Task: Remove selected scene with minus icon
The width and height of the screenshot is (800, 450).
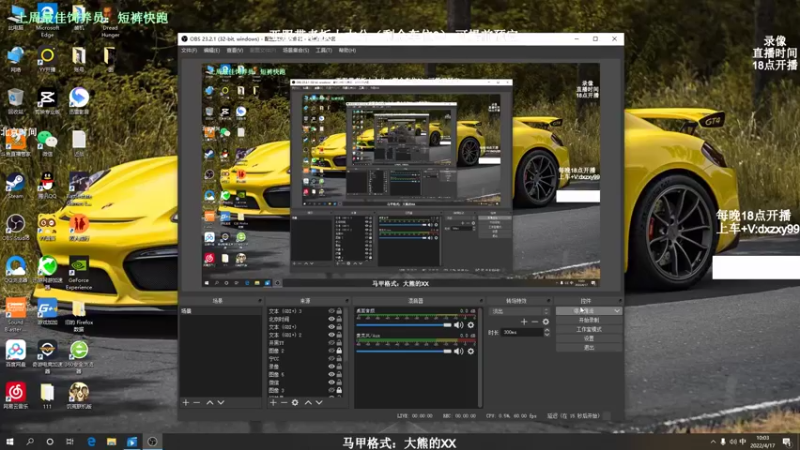Action: (197, 403)
